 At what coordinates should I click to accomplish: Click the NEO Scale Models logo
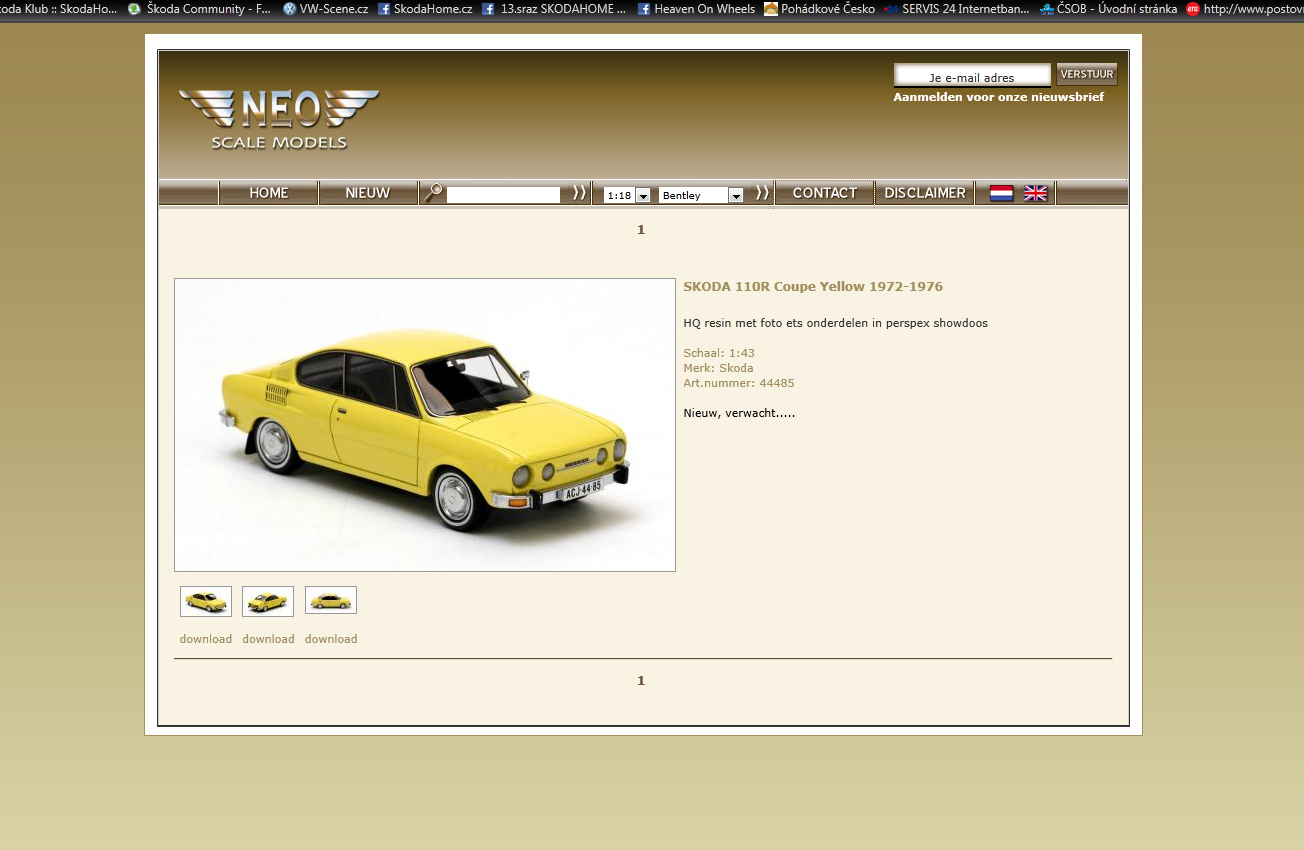click(279, 119)
